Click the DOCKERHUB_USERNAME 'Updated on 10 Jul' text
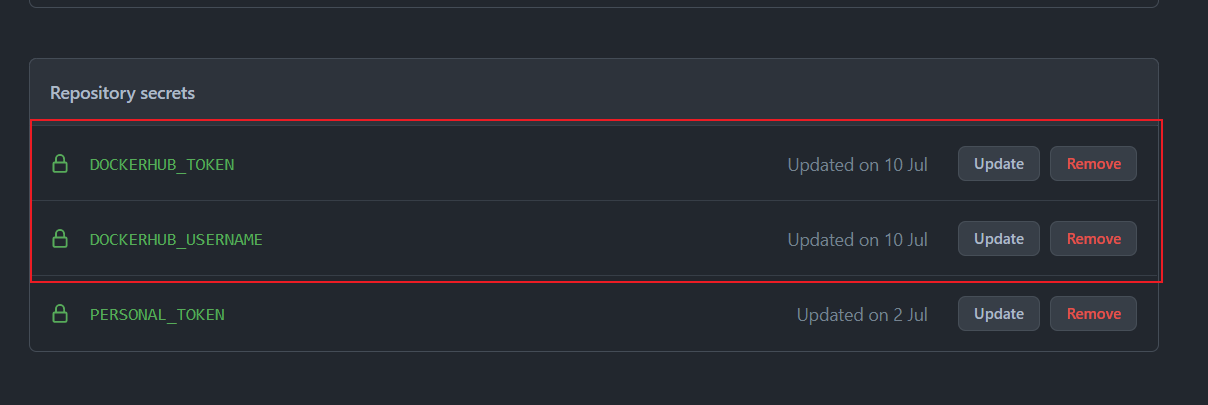The image size is (1208, 405). click(857, 239)
